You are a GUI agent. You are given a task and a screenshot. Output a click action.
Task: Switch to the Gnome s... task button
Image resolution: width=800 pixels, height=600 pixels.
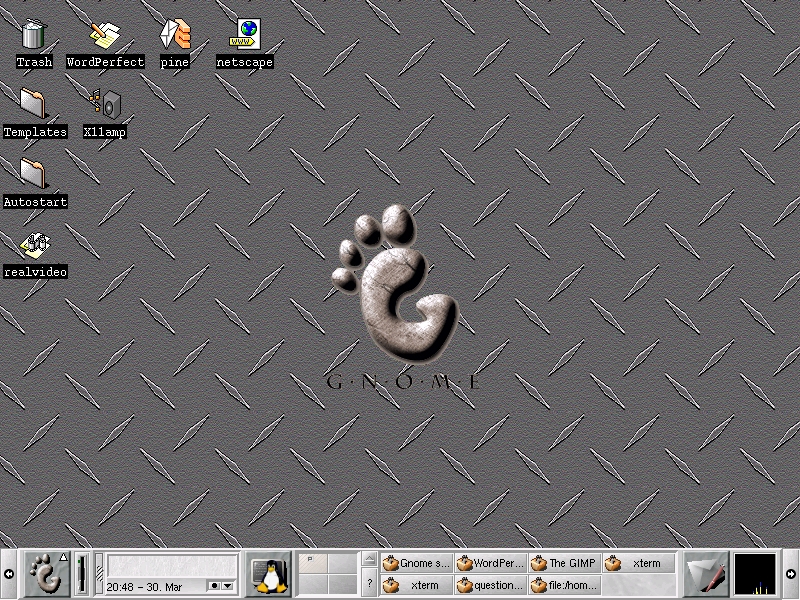point(417,563)
